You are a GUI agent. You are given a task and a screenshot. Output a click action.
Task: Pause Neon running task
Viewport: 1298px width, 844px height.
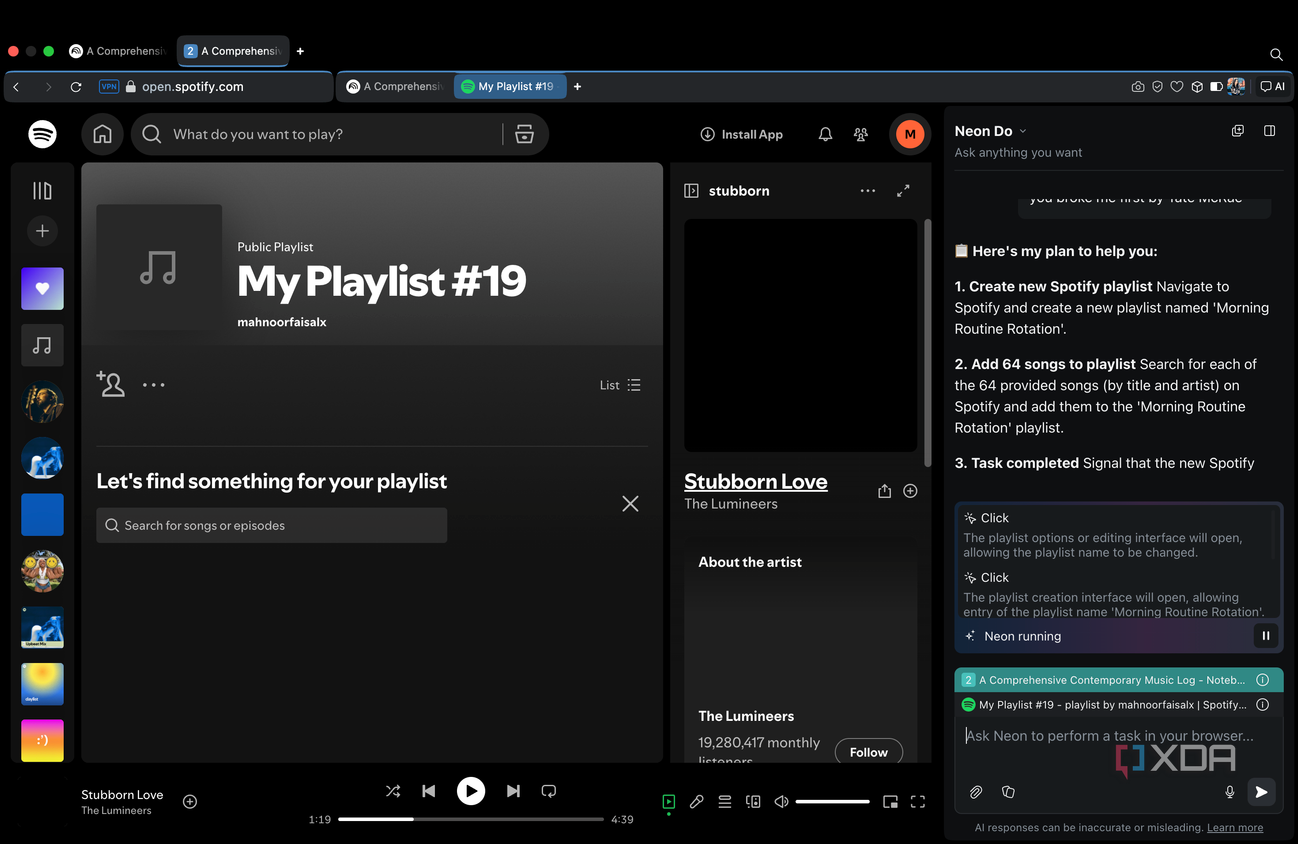tap(1266, 635)
